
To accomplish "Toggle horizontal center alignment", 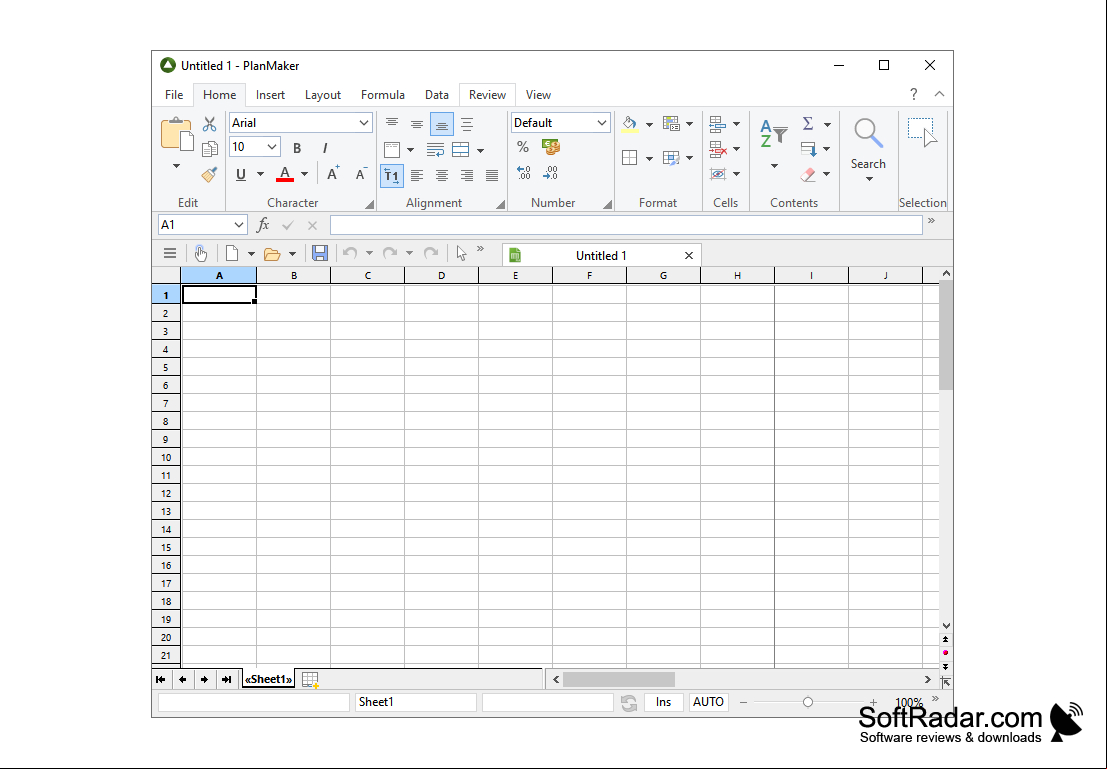I will click(442, 175).
